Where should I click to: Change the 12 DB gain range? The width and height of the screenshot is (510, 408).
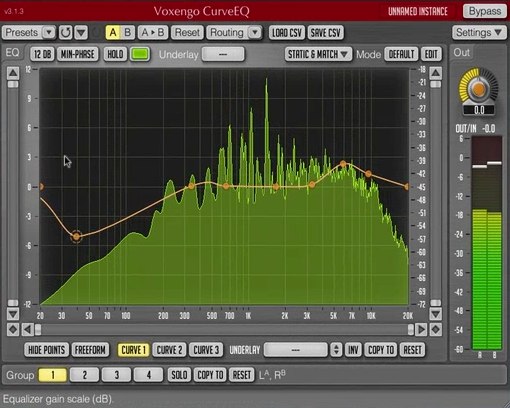click(42, 54)
